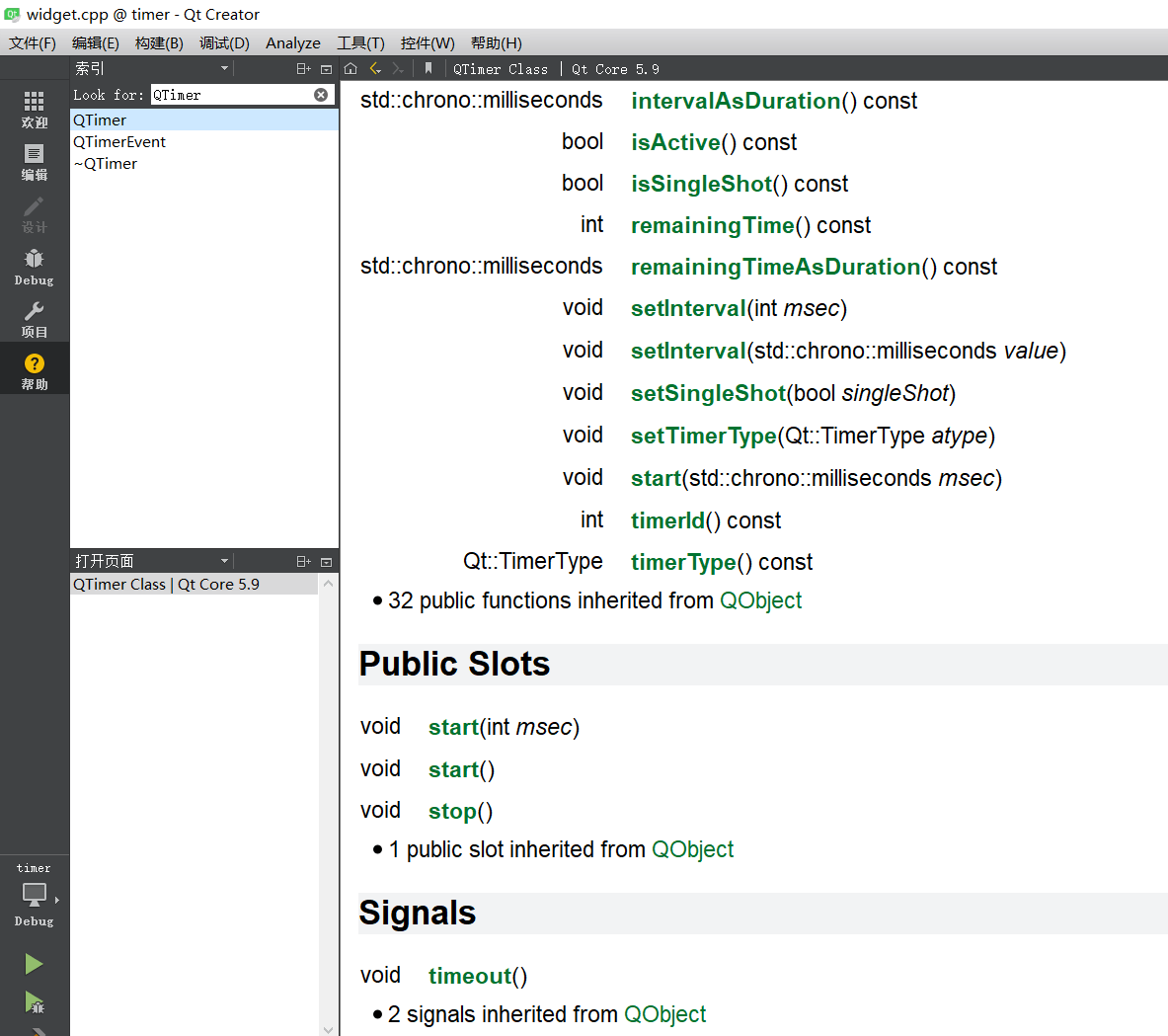Close the open pages (打开页面) panel
The height and width of the screenshot is (1036, 1168).
click(x=326, y=561)
